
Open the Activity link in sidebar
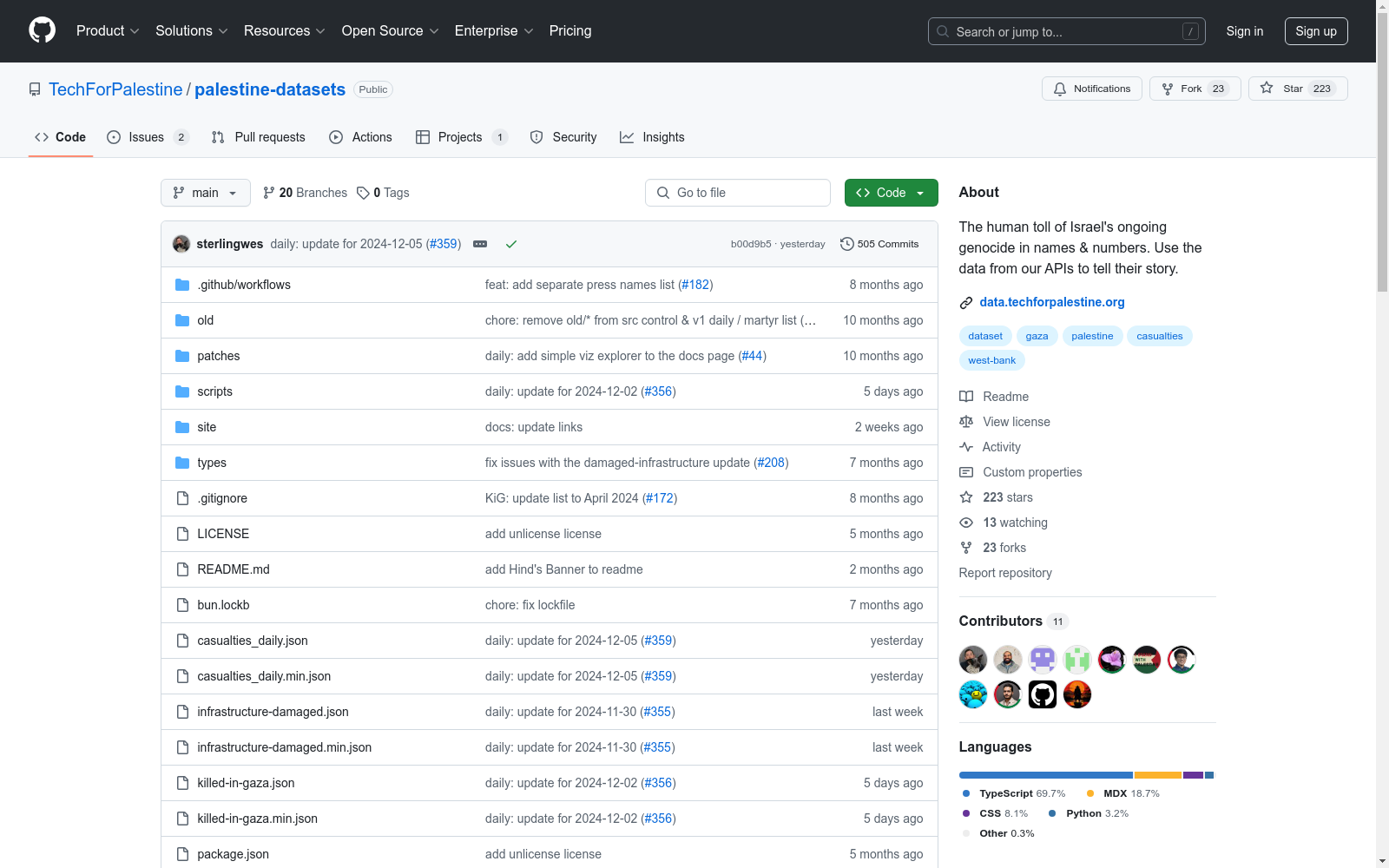990,447
